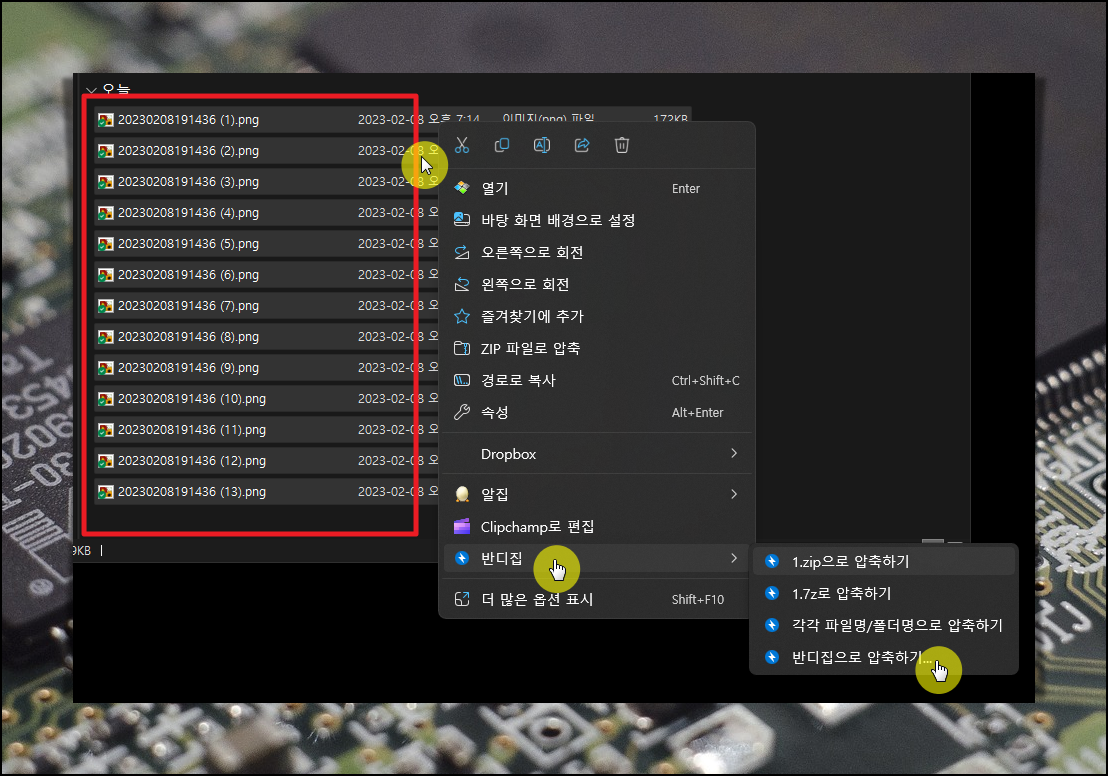Click the 반디집 blue icon in context menu

point(462,558)
